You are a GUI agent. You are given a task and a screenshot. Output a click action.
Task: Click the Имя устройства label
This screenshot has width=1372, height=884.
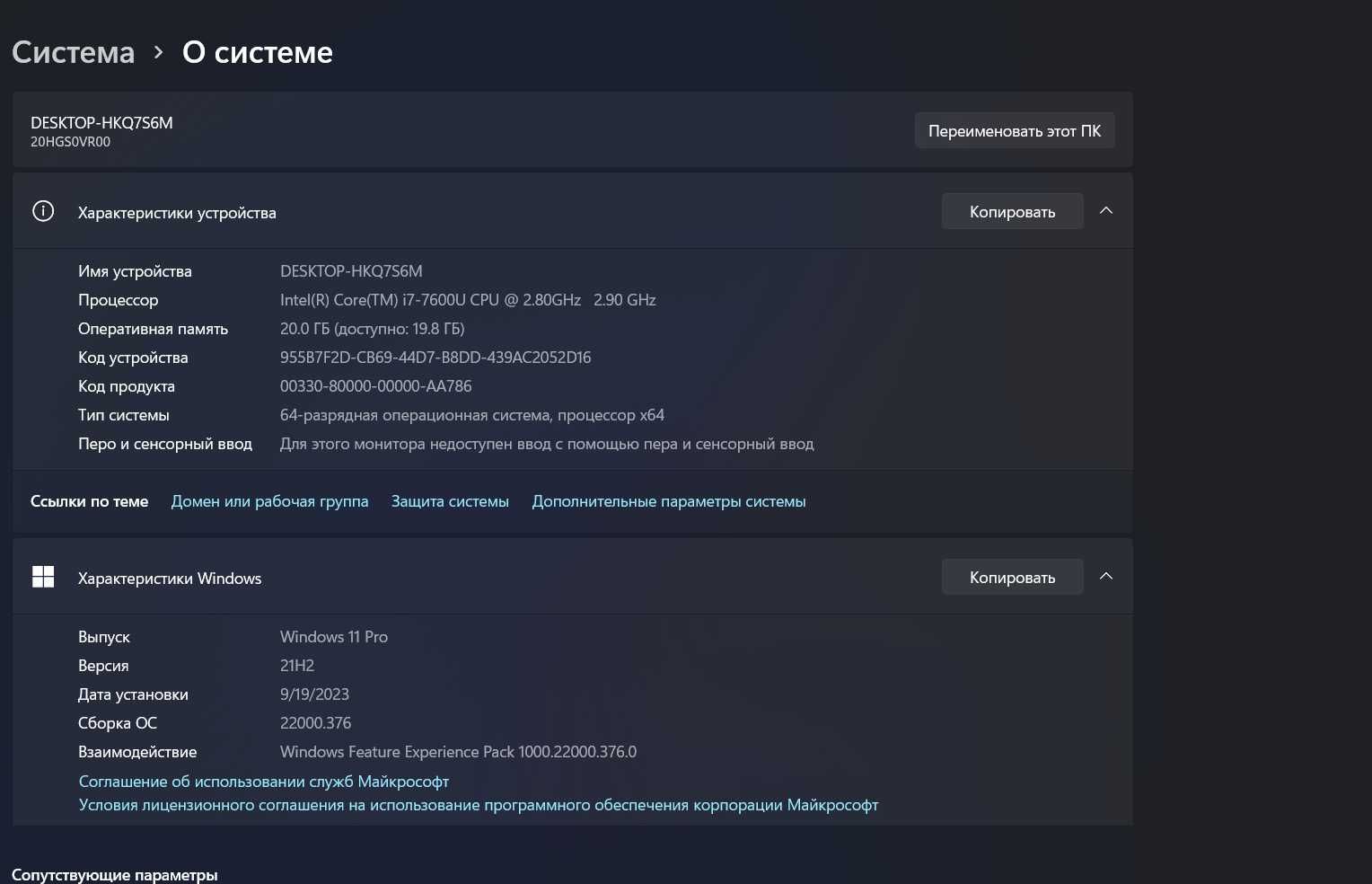[135, 271]
